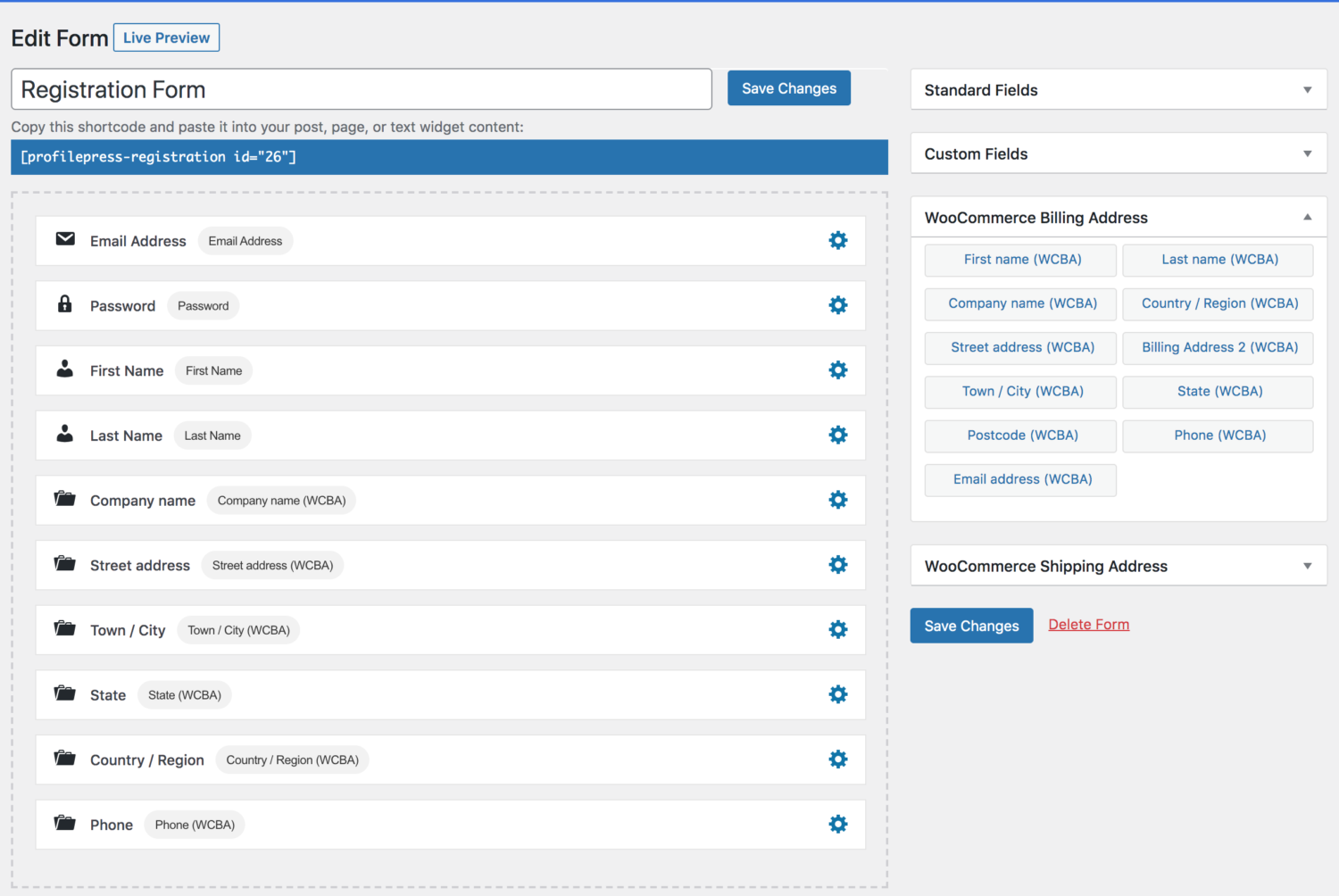1339x896 pixels.
Task: Click the Edit Form page heading
Action: point(60,38)
